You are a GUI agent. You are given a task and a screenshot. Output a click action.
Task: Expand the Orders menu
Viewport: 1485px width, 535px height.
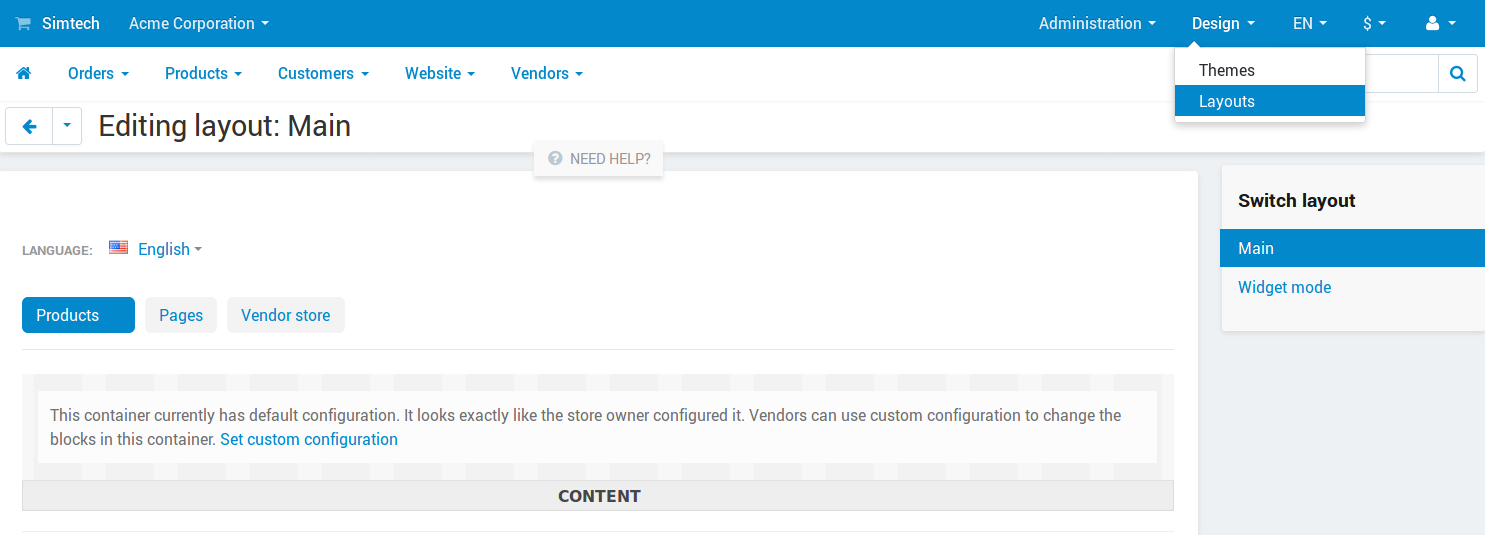(x=98, y=73)
